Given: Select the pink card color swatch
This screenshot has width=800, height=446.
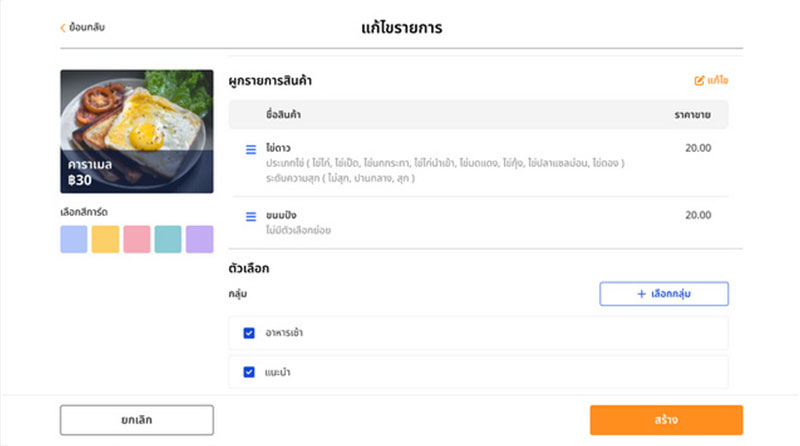Looking at the screenshot, I should pos(136,239).
